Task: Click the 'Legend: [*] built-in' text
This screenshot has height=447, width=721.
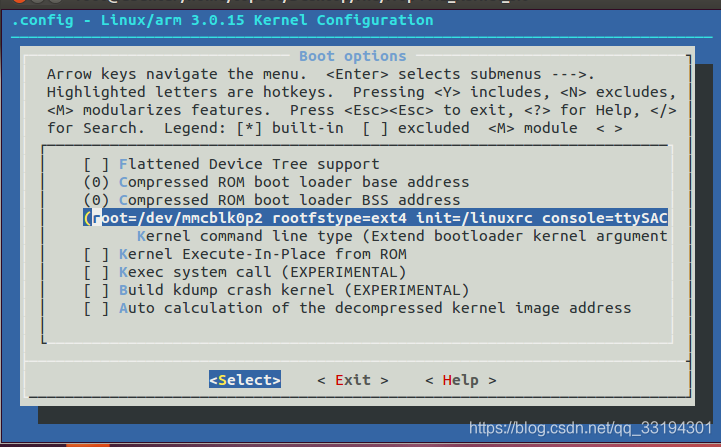Action: point(254,128)
